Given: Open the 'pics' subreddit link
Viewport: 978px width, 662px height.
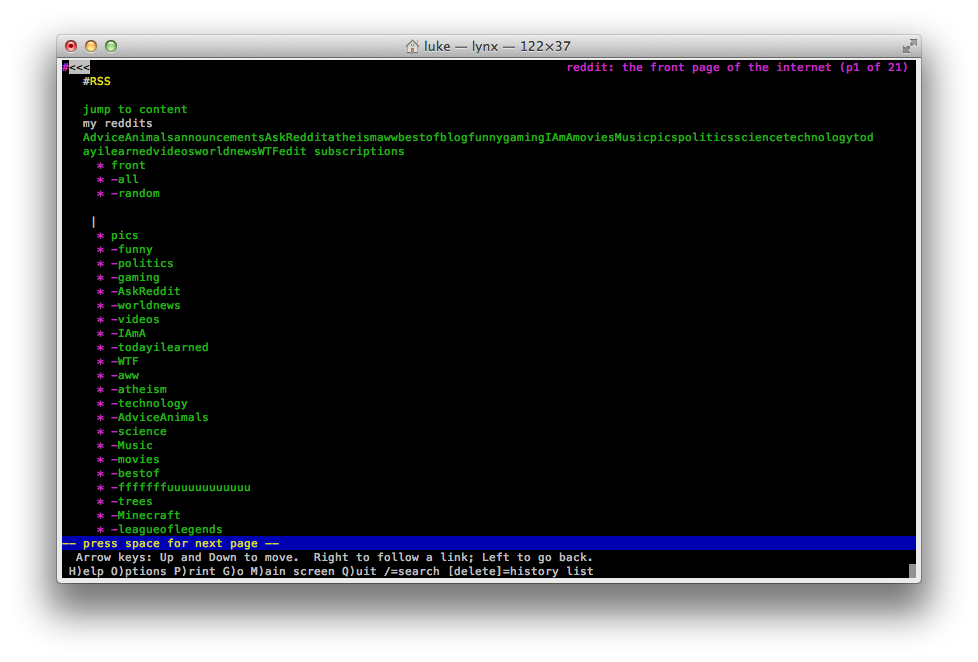Looking at the screenshot, I should pyautogui.click(x=125, y=236).
